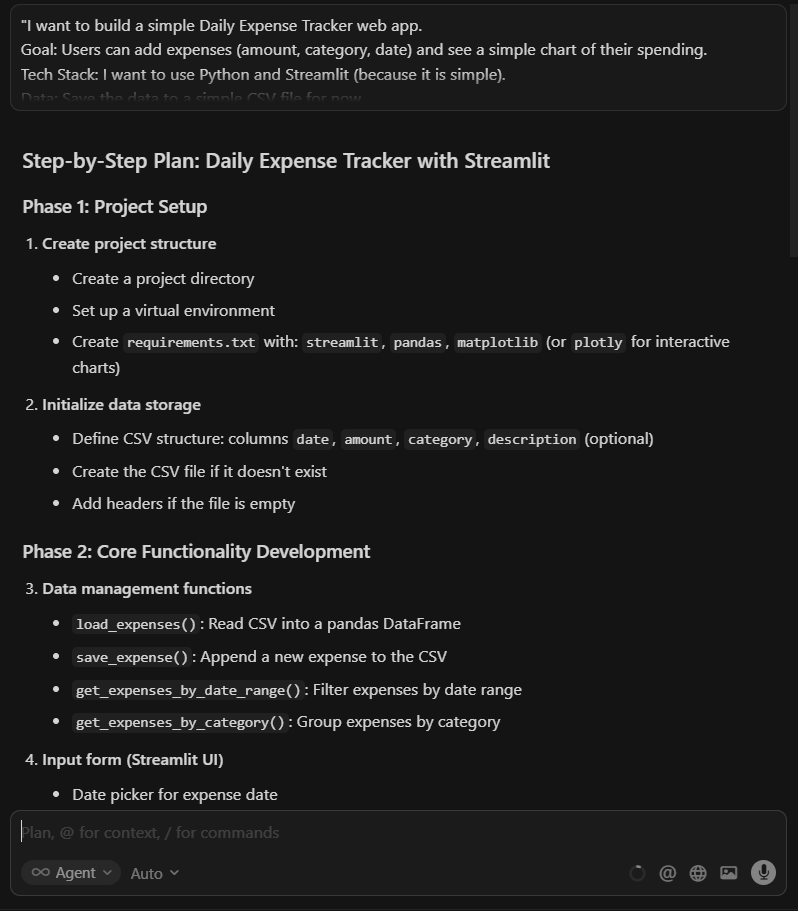Screen dimensions: 798x911
Task: Open the @ context picker icon
Action: 668,872
